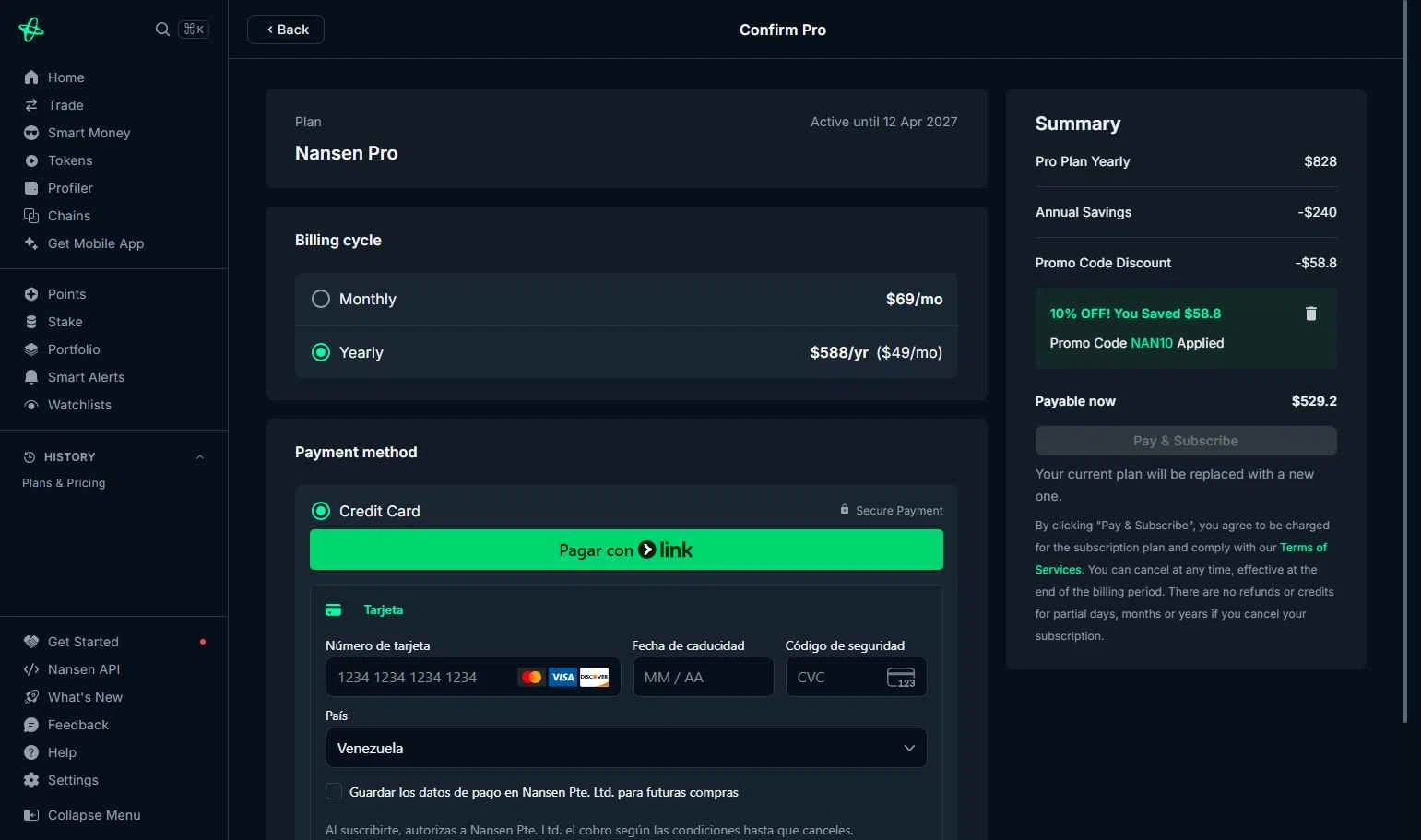Click the History clock icon
1421x840 pixels.
(30, 457)
